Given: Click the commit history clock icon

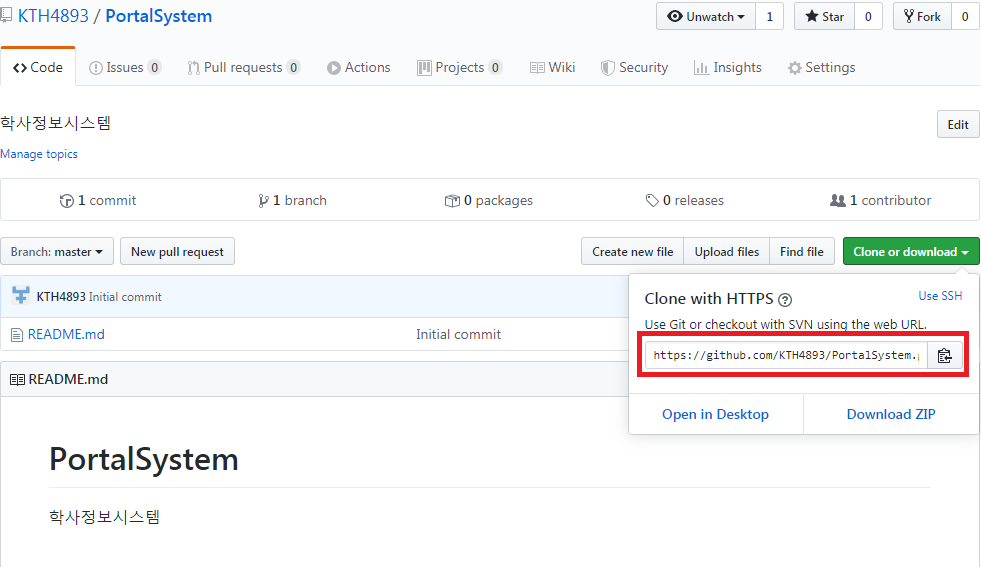Looking at the screenshot, I should (66, 201).
